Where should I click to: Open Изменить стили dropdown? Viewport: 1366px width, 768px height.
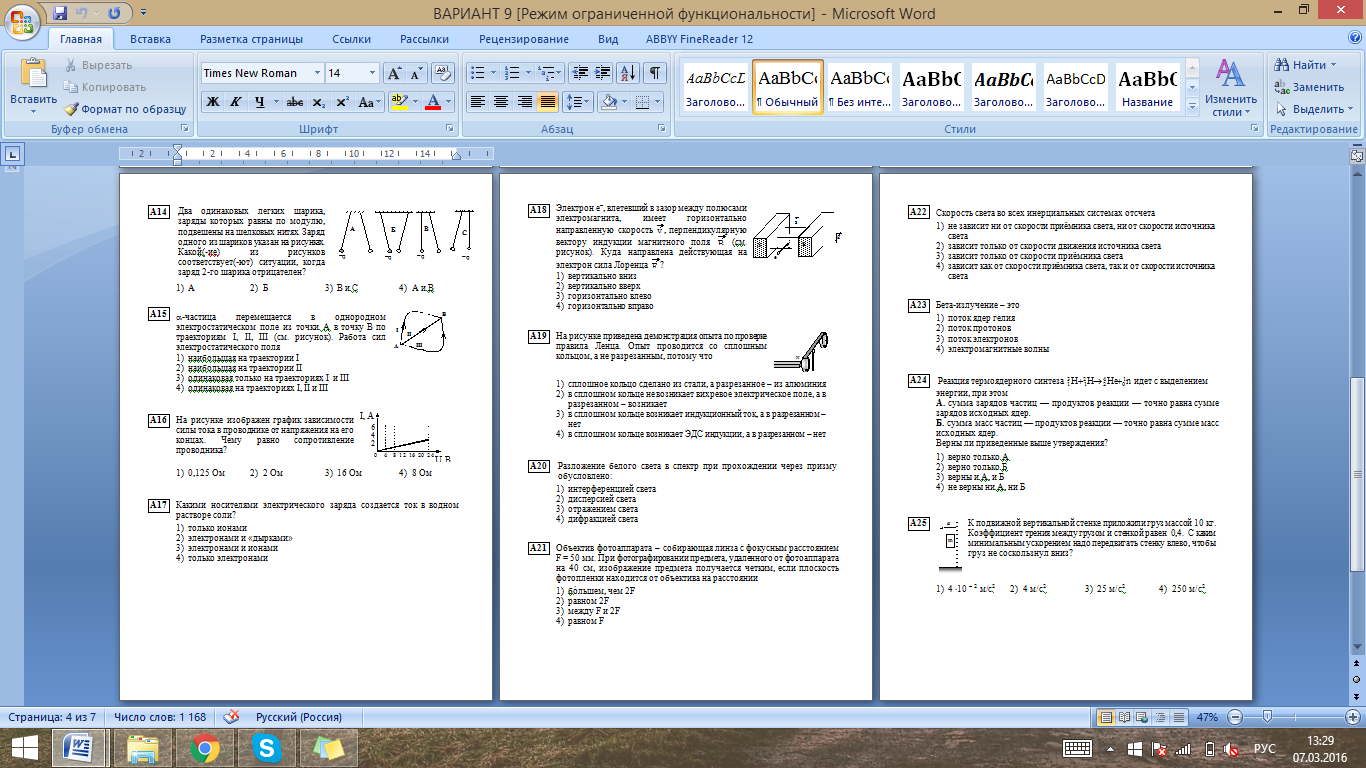coord(1230,88)
